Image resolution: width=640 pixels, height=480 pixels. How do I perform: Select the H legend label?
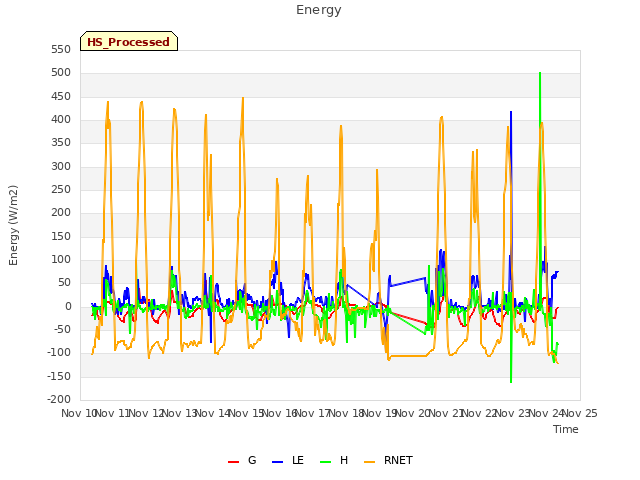coord(344,460)
